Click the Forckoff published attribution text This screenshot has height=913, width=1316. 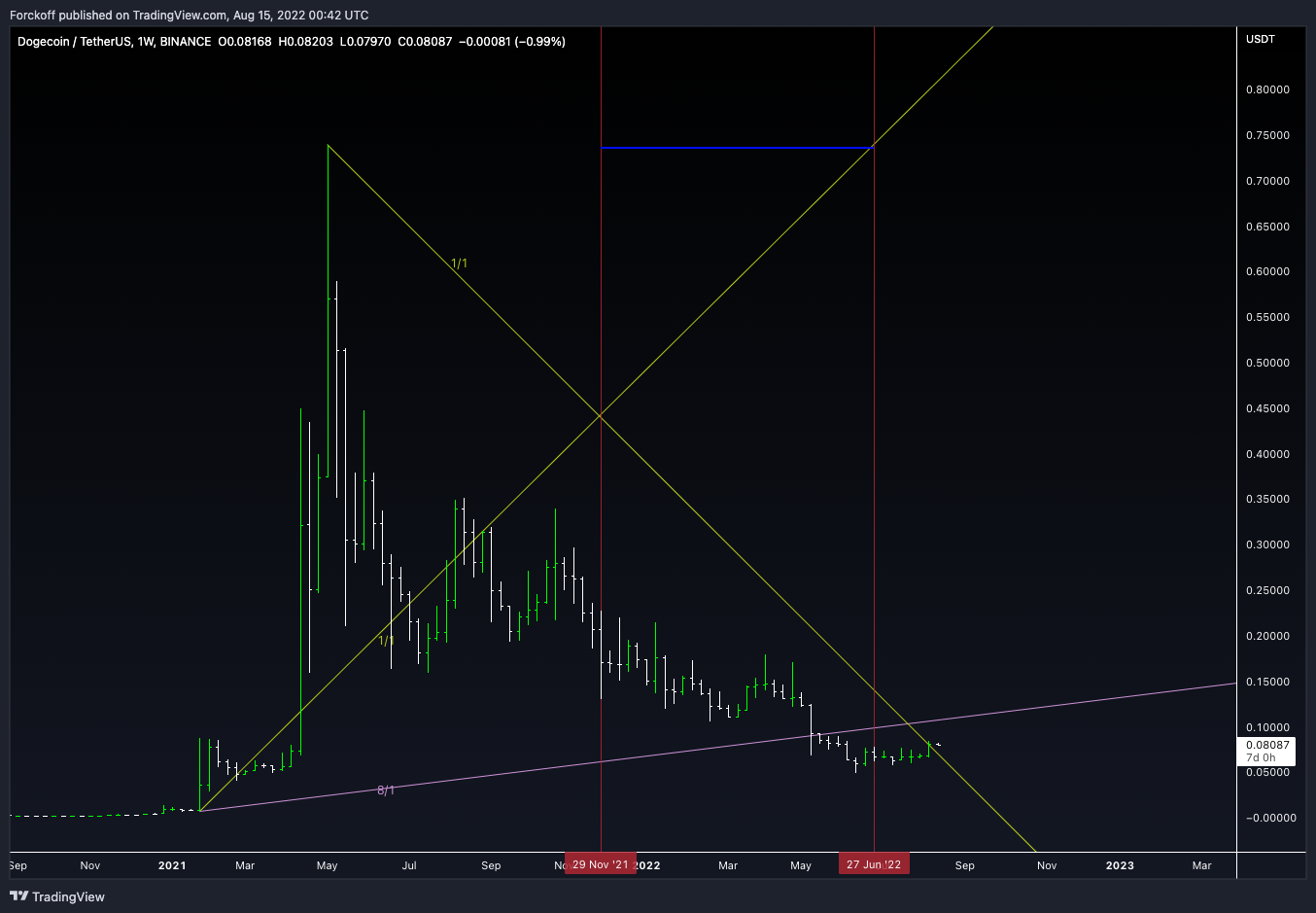(189, 15)
